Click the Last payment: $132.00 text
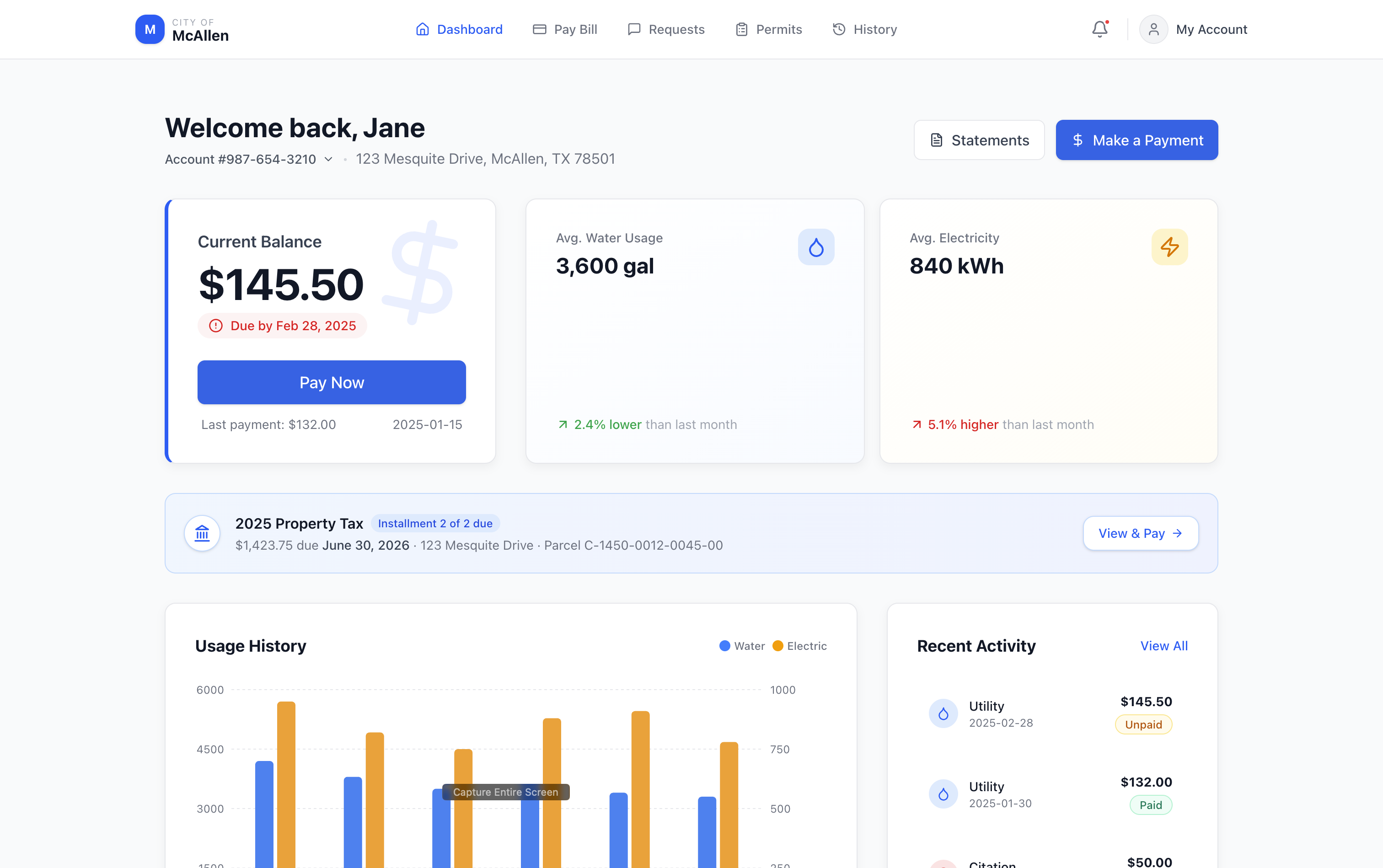The height and width of the screenshot is (868, 1383). coord(268,425)
